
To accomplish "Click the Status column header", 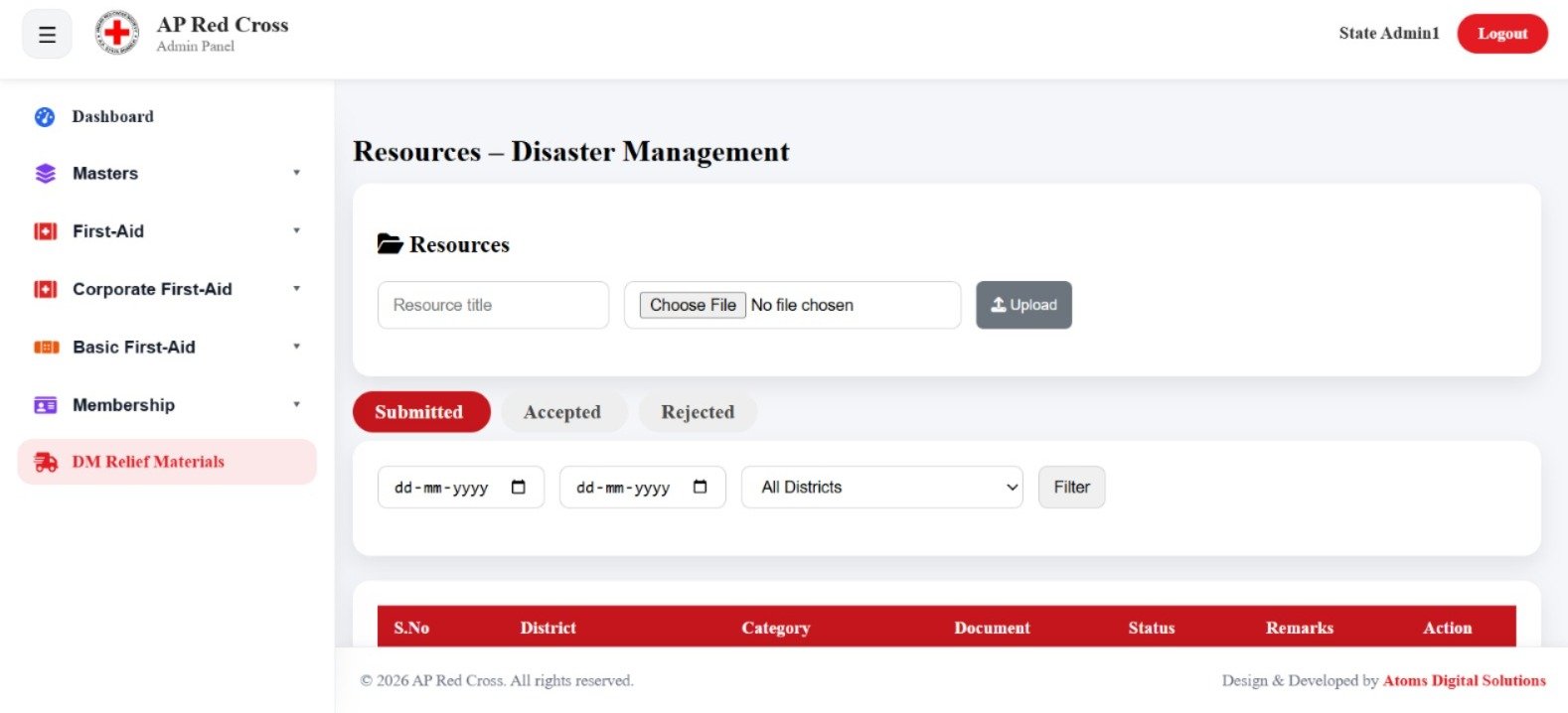I will [1152, 628].
